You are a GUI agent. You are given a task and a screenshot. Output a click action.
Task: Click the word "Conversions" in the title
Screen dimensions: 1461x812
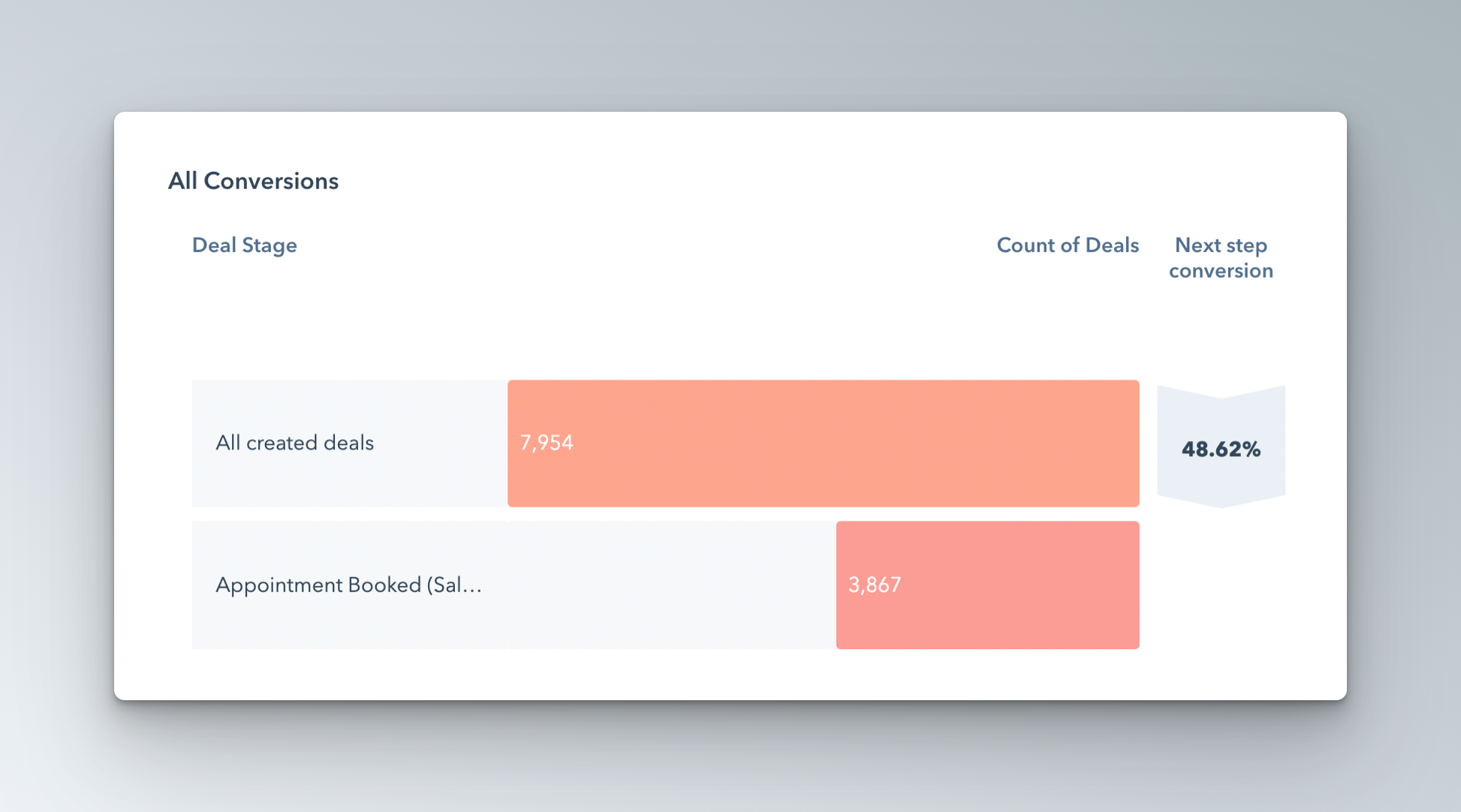271,181
